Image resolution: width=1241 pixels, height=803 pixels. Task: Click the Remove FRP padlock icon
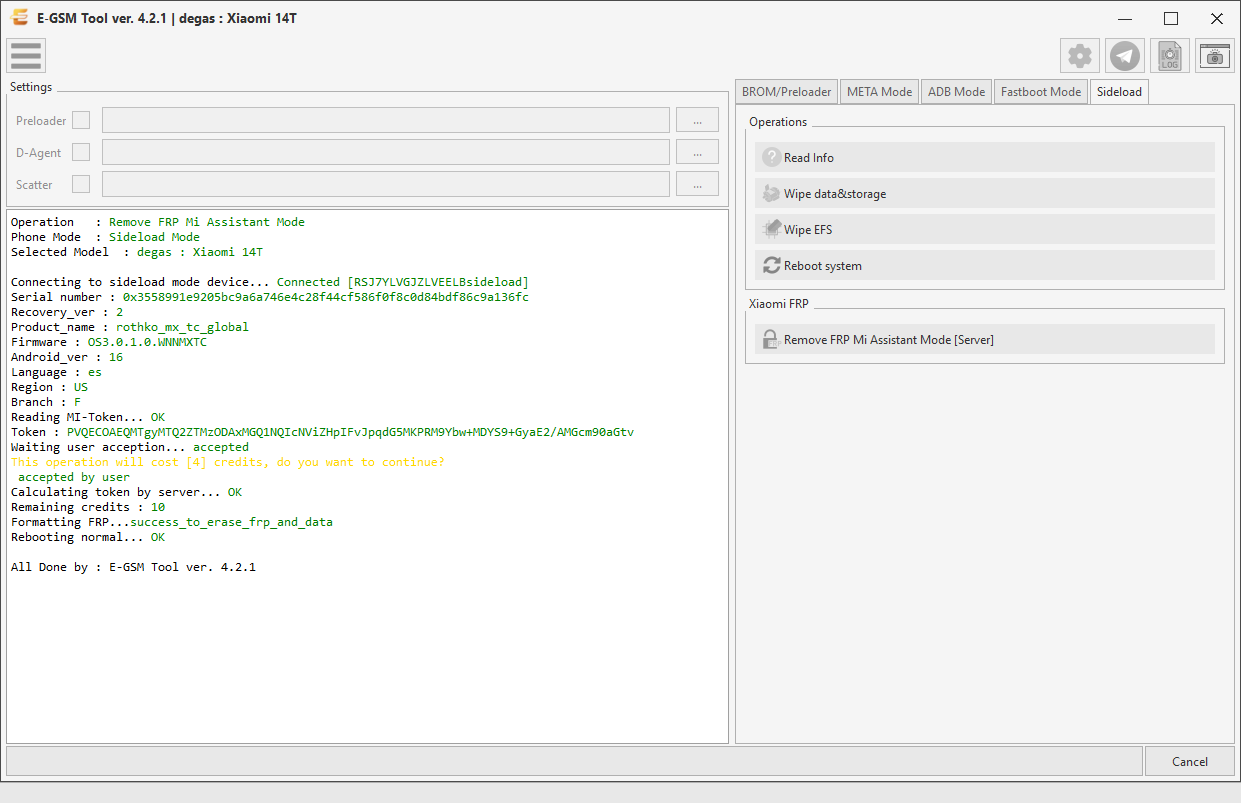(771, 339)
